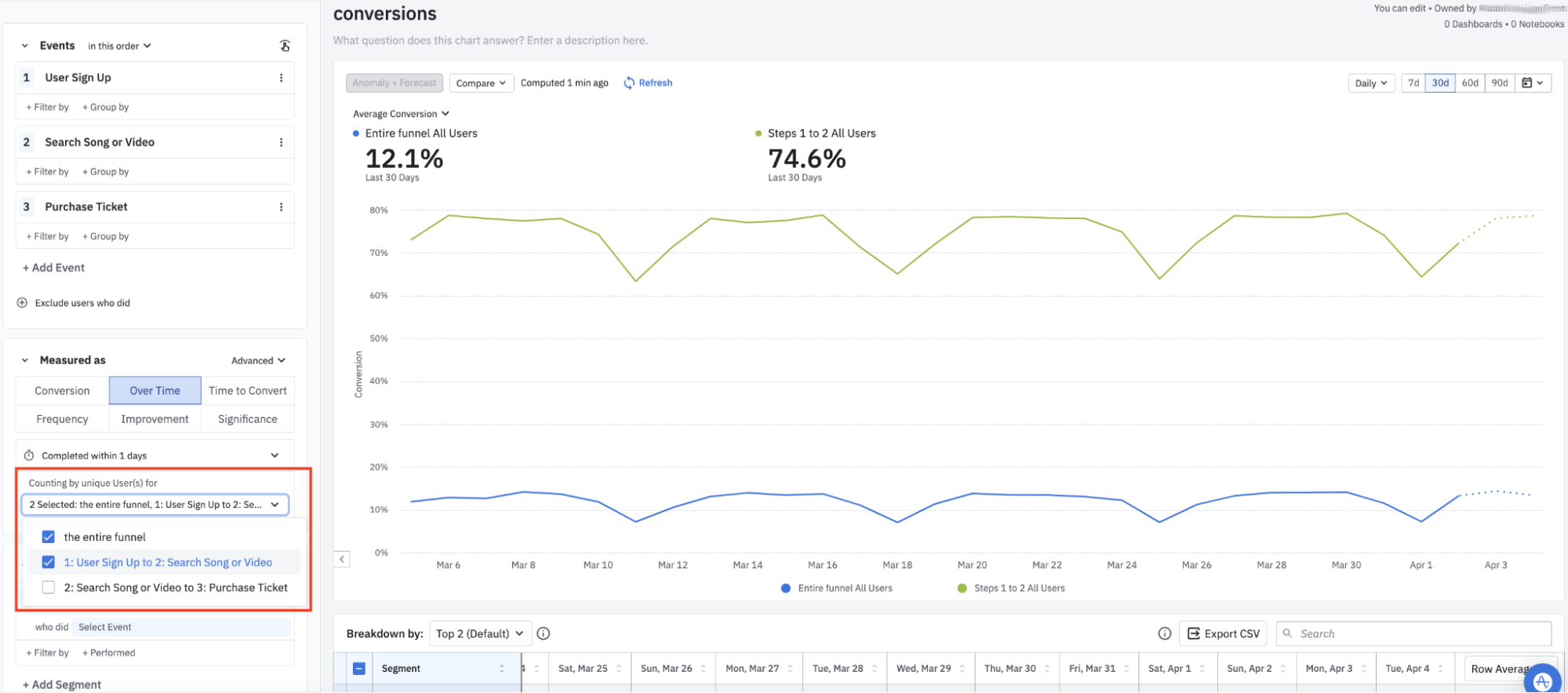Image resolution: width=1568 pixels, height=693 pixels.
Task: Uncheck 1: User Sign Up to 2: Search option
Action: point(49,563)
